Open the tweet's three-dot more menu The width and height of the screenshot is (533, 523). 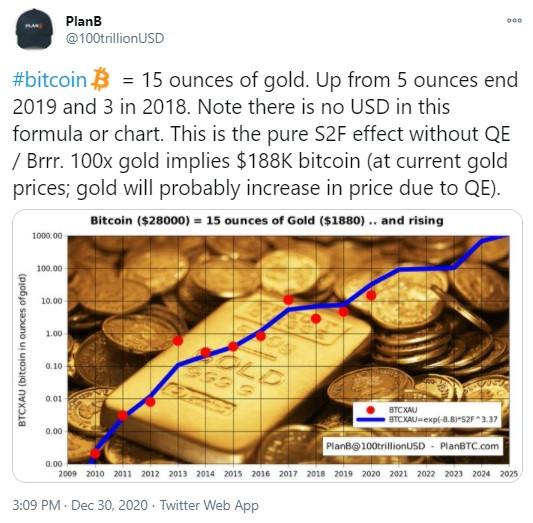point(514,20)
